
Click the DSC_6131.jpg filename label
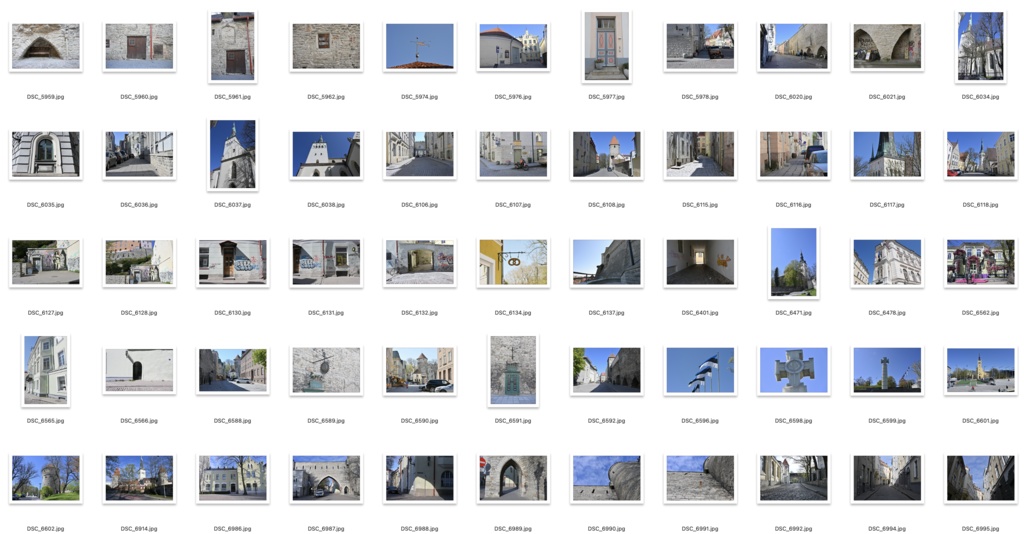[326, 313]
